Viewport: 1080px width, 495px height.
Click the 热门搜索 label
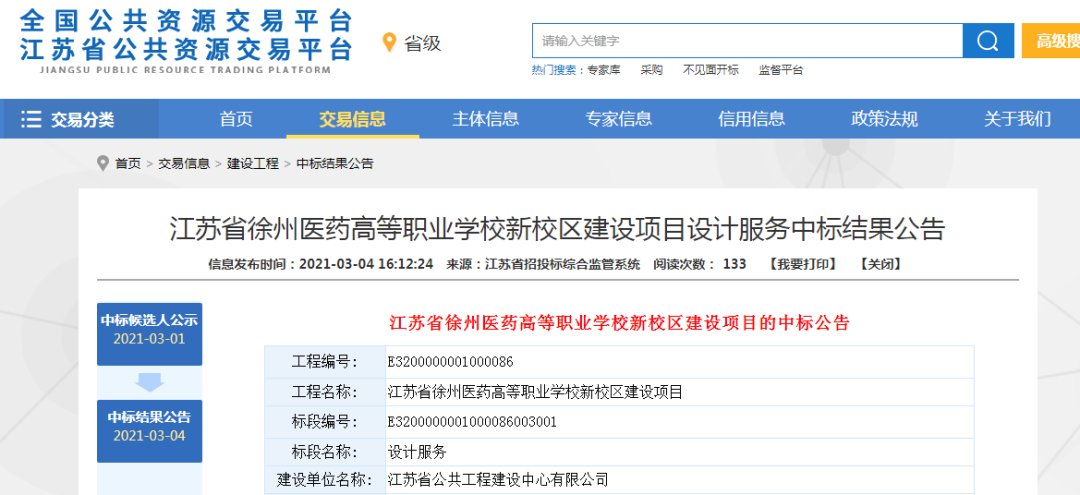(x=557, y=70)
